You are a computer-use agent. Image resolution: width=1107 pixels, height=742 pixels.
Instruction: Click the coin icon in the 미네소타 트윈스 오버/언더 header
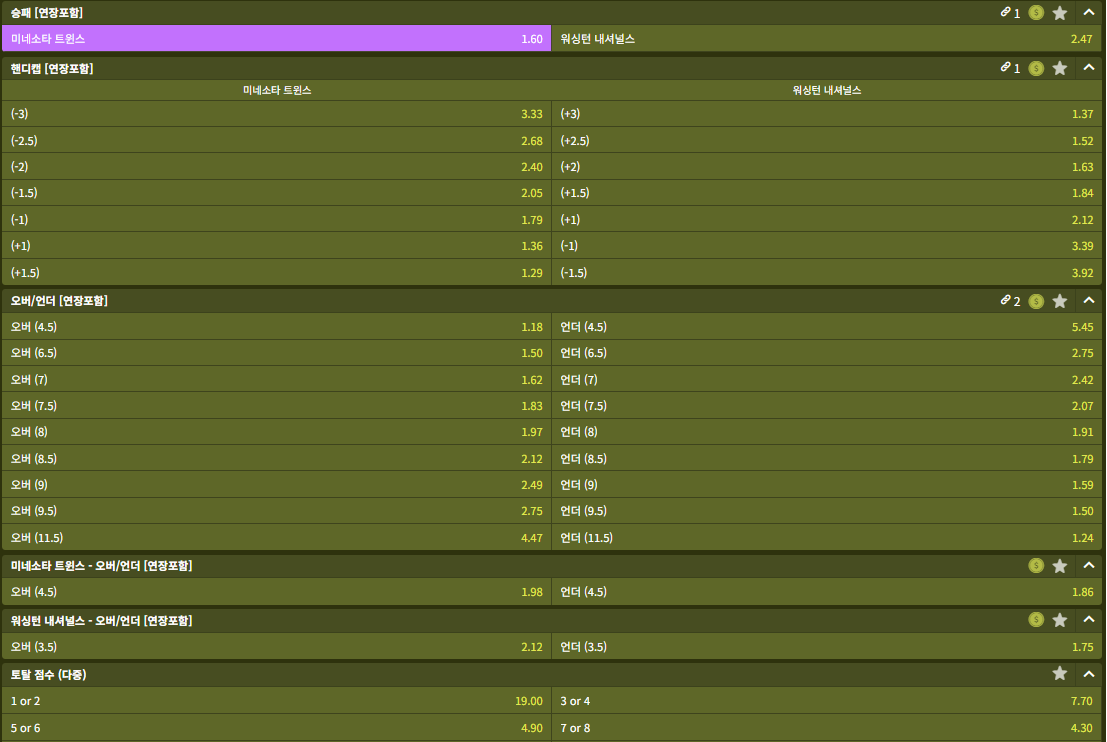1036,566
